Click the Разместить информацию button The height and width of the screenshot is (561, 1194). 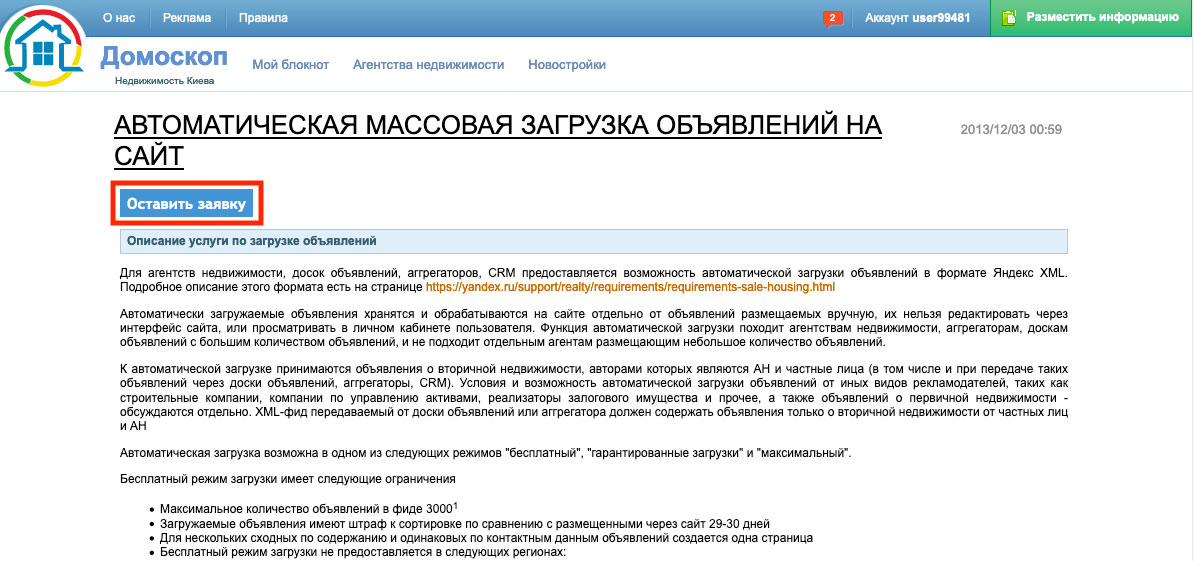pyautogui.click(x=1092, y=18)
